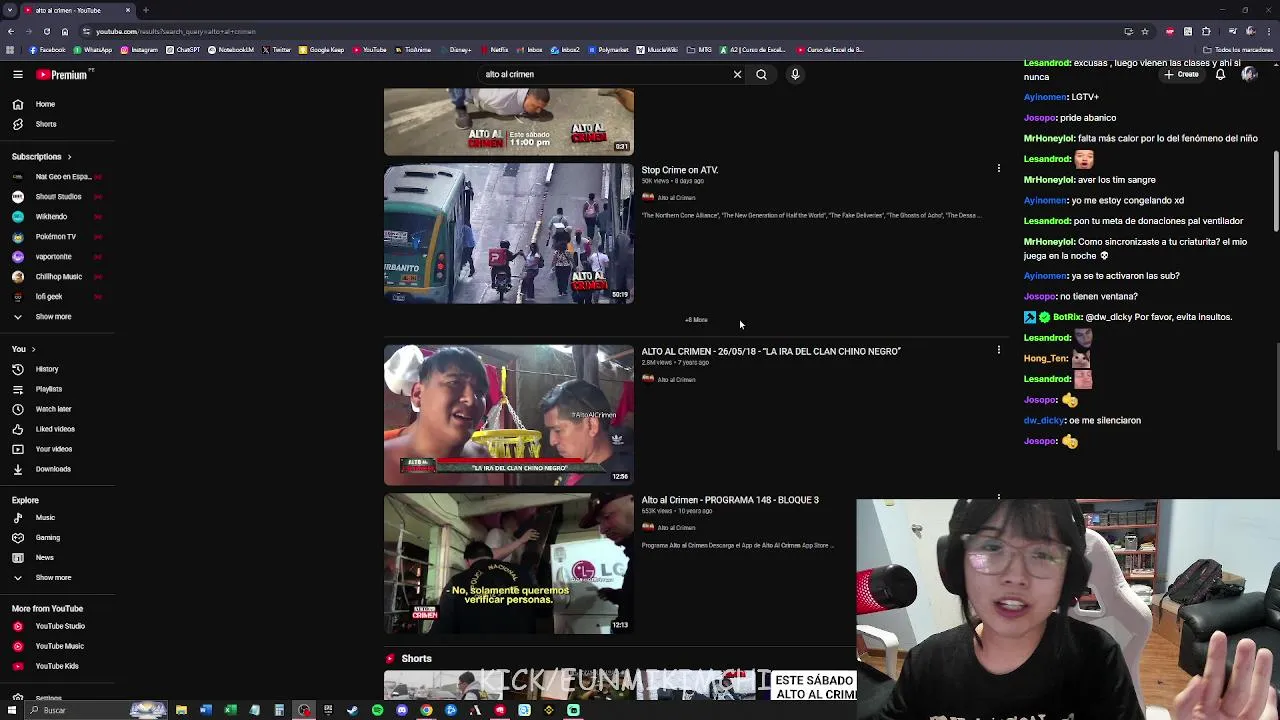
Task: Open the notifications bell
Action: tap(1220, 74)
